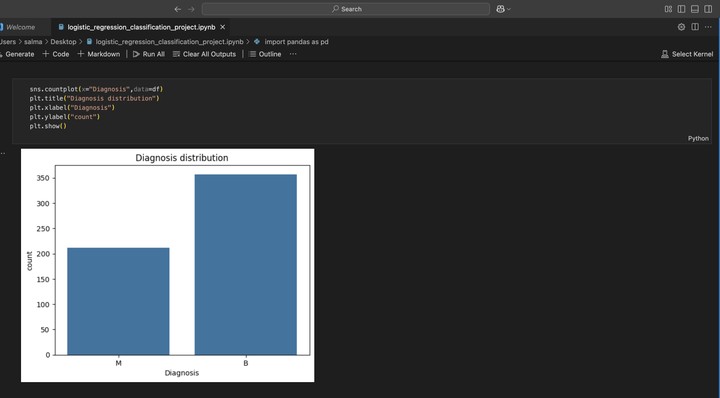Screen dimensions: 720x398
Task: Click Select Kernel
Action: (687, 54)
